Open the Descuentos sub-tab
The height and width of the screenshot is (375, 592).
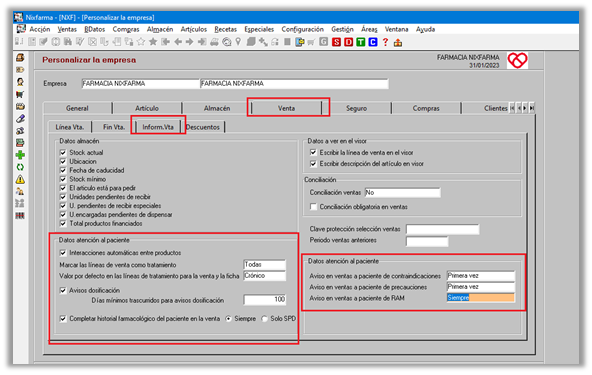tap(203, 127)
